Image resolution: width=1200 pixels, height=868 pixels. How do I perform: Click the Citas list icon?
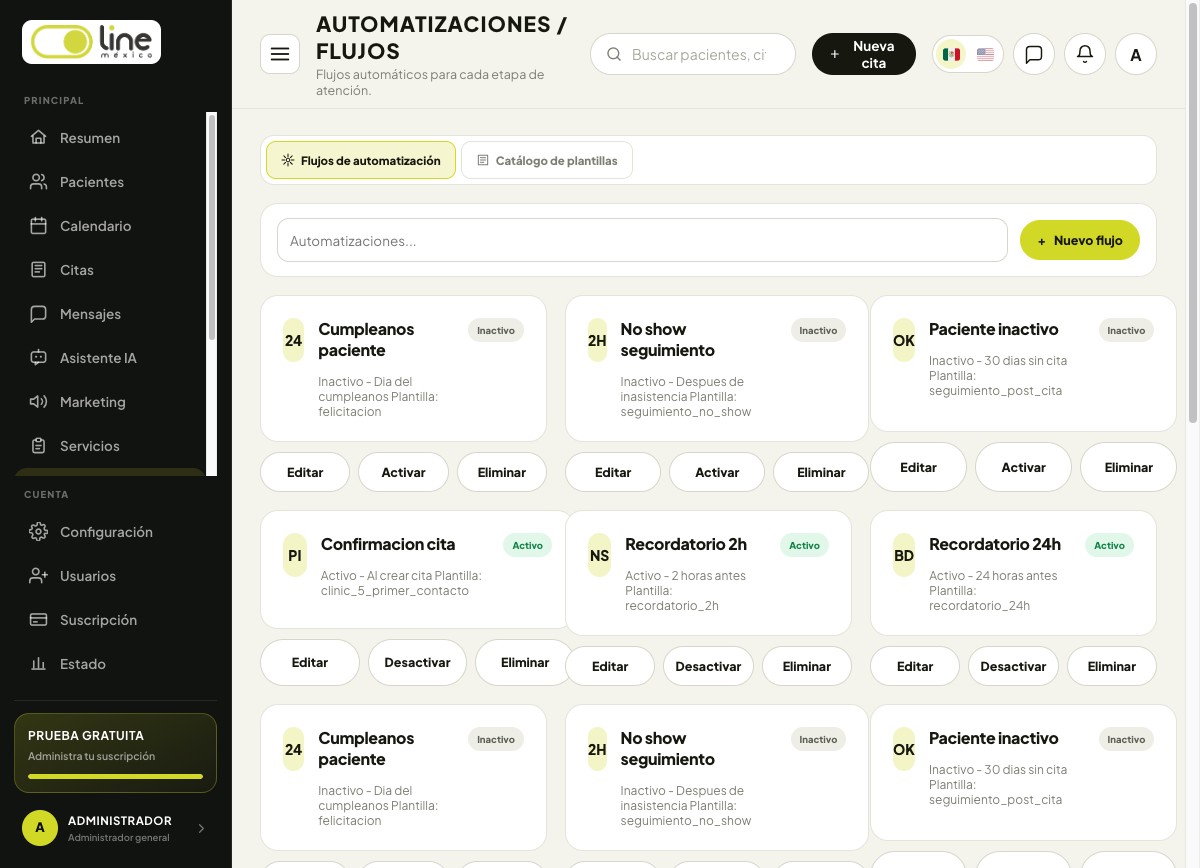[38, 270]
